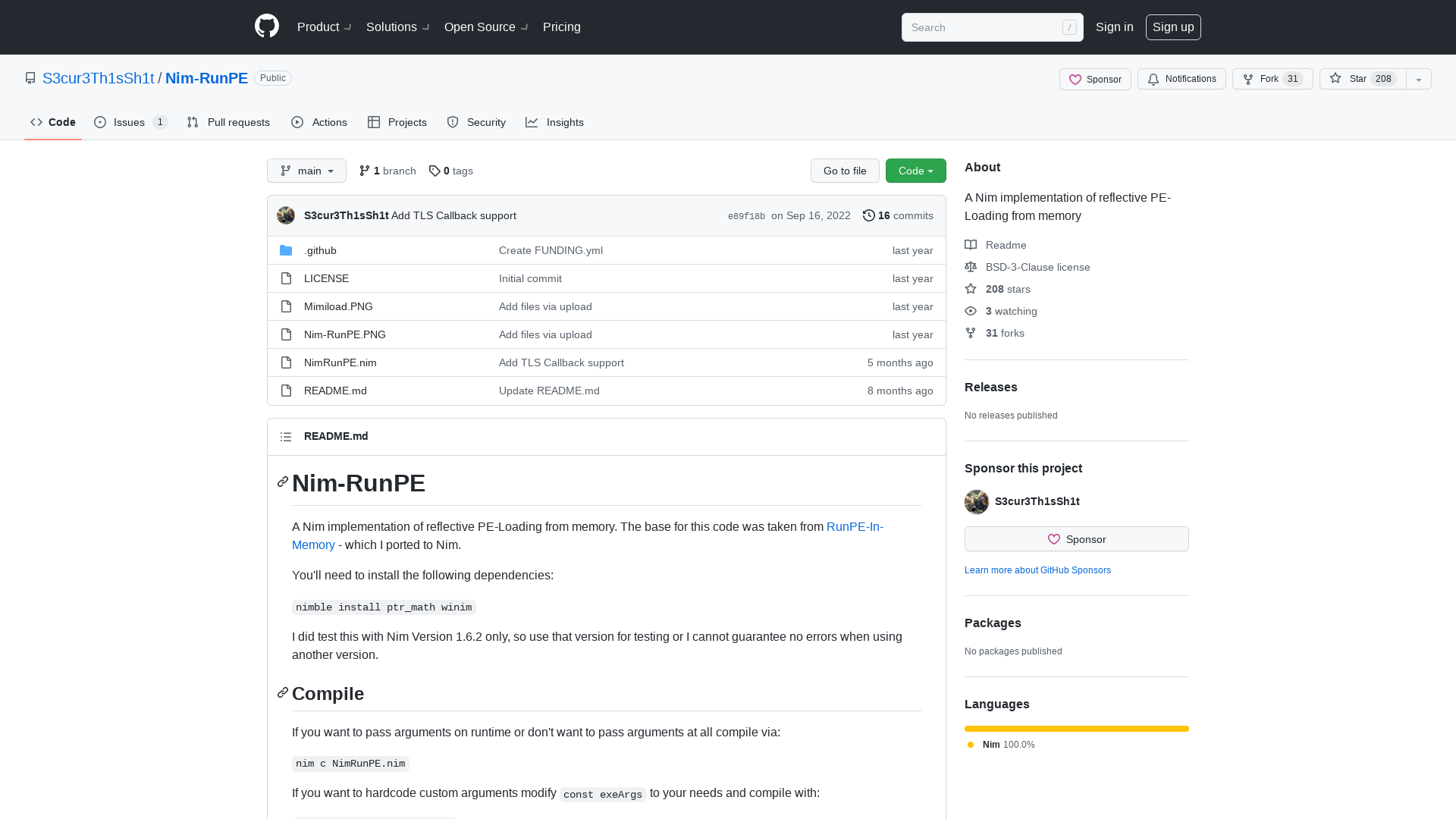Image resolution: width=1456 pixels, height=819 pixels.
Task: Click the repository book icon beside S3cur3Th1sSh1t
Action: coord(30,78)
